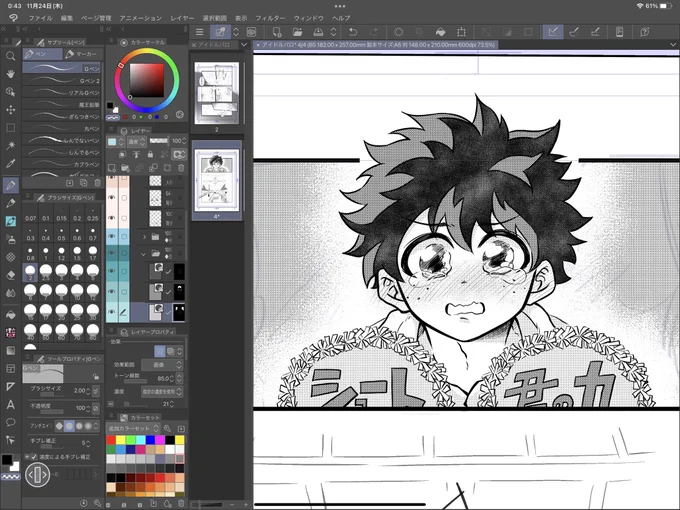
Task: Open the 効果範囲 dropdown
Action: pyautogui.click(x=162, y=365)
